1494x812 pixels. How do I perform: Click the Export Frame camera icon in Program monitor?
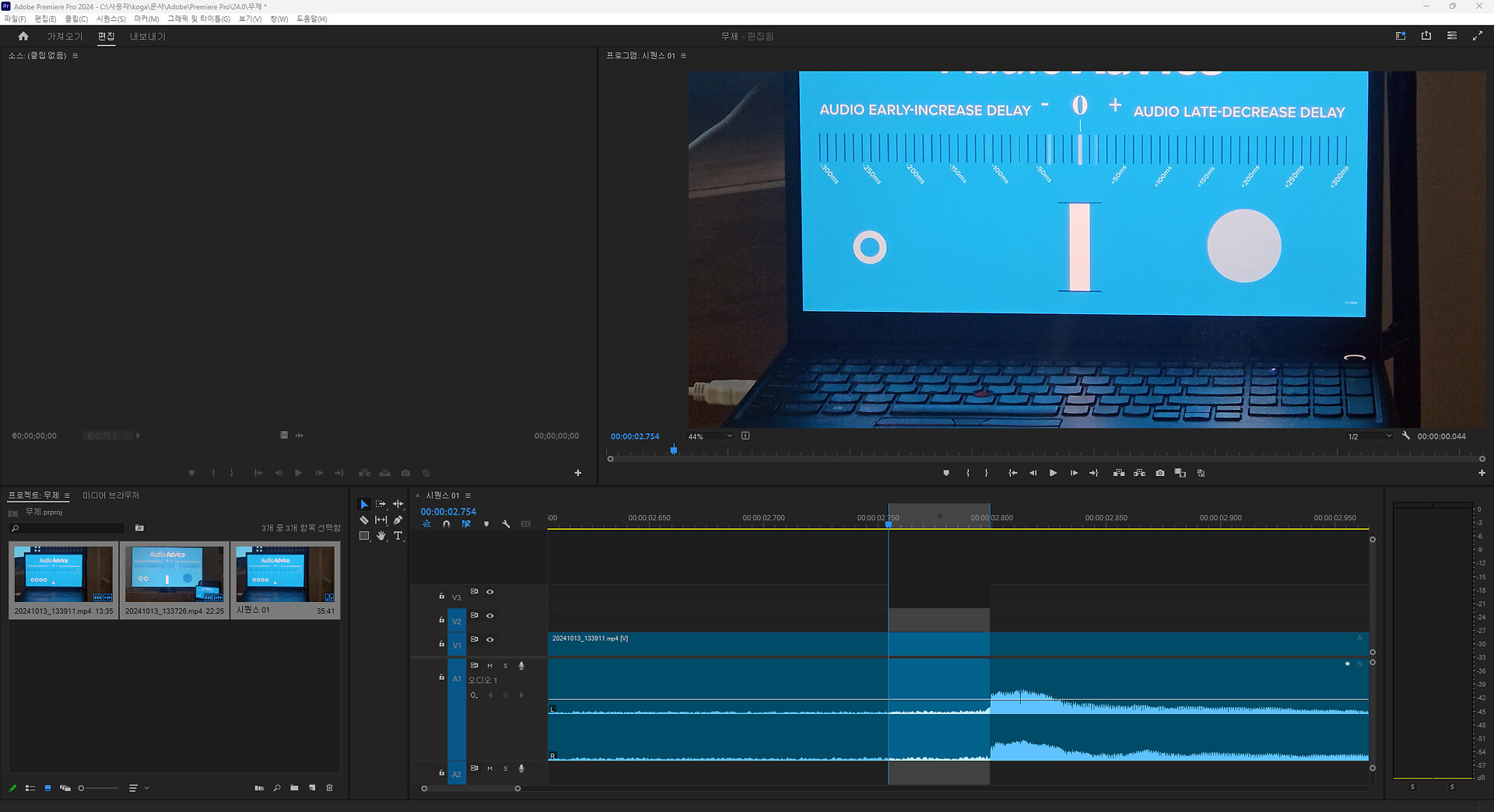[x=1160, y=473]
